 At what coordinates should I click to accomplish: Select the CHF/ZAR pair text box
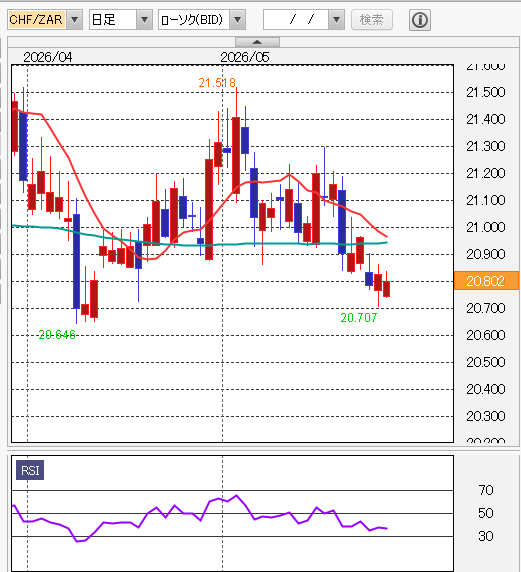click(36, 20)
